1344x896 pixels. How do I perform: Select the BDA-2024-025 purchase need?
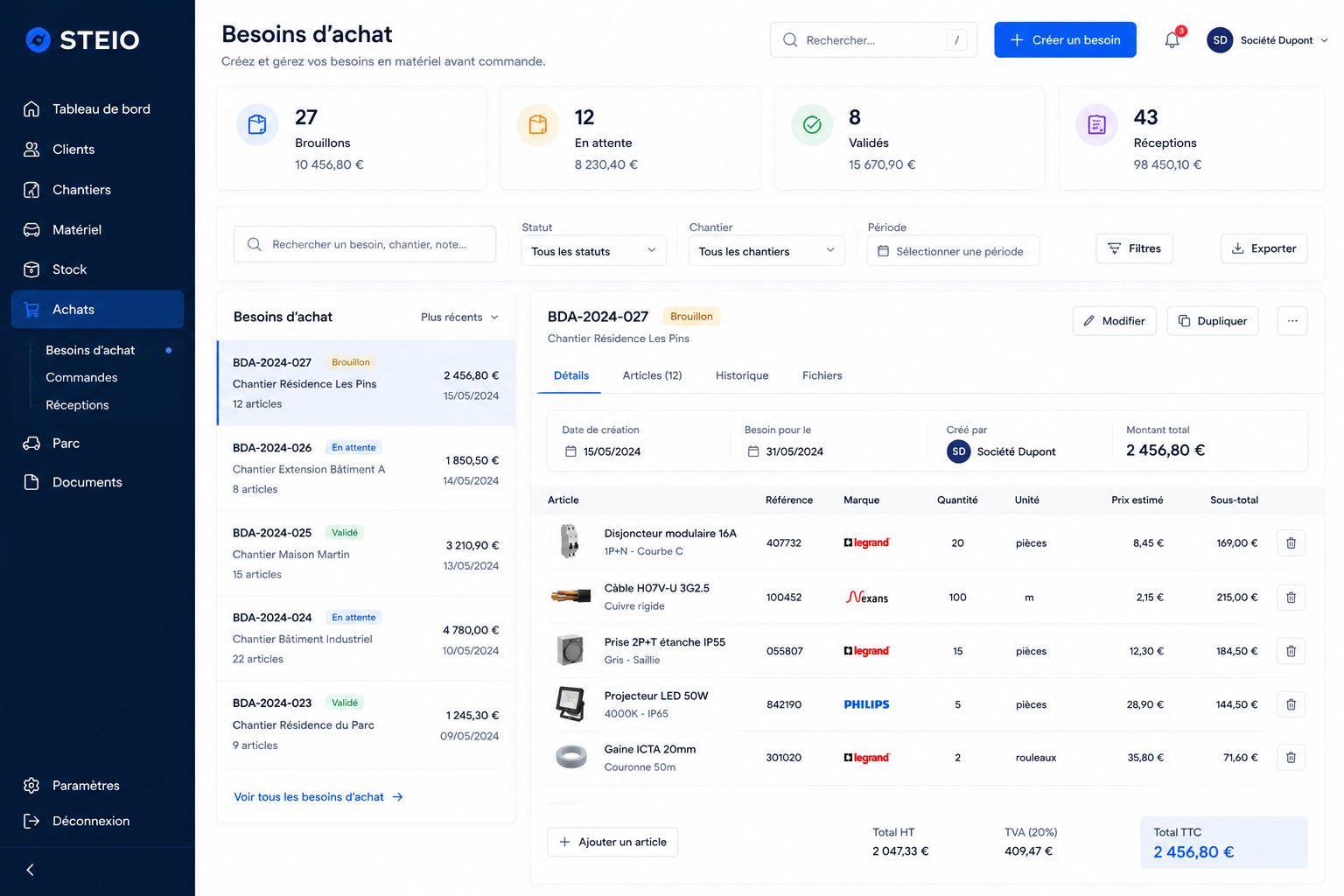366,554
